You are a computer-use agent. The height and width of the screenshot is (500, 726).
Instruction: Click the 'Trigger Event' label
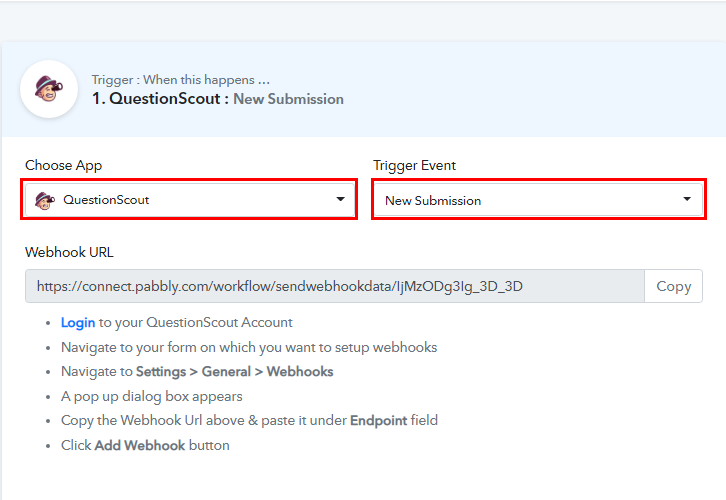[x=414, y=165]
